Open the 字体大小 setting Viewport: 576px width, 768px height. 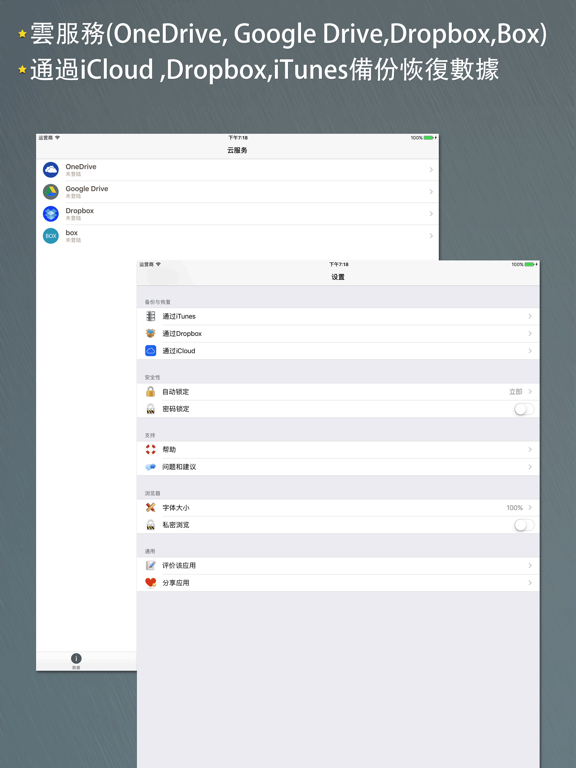338,507
